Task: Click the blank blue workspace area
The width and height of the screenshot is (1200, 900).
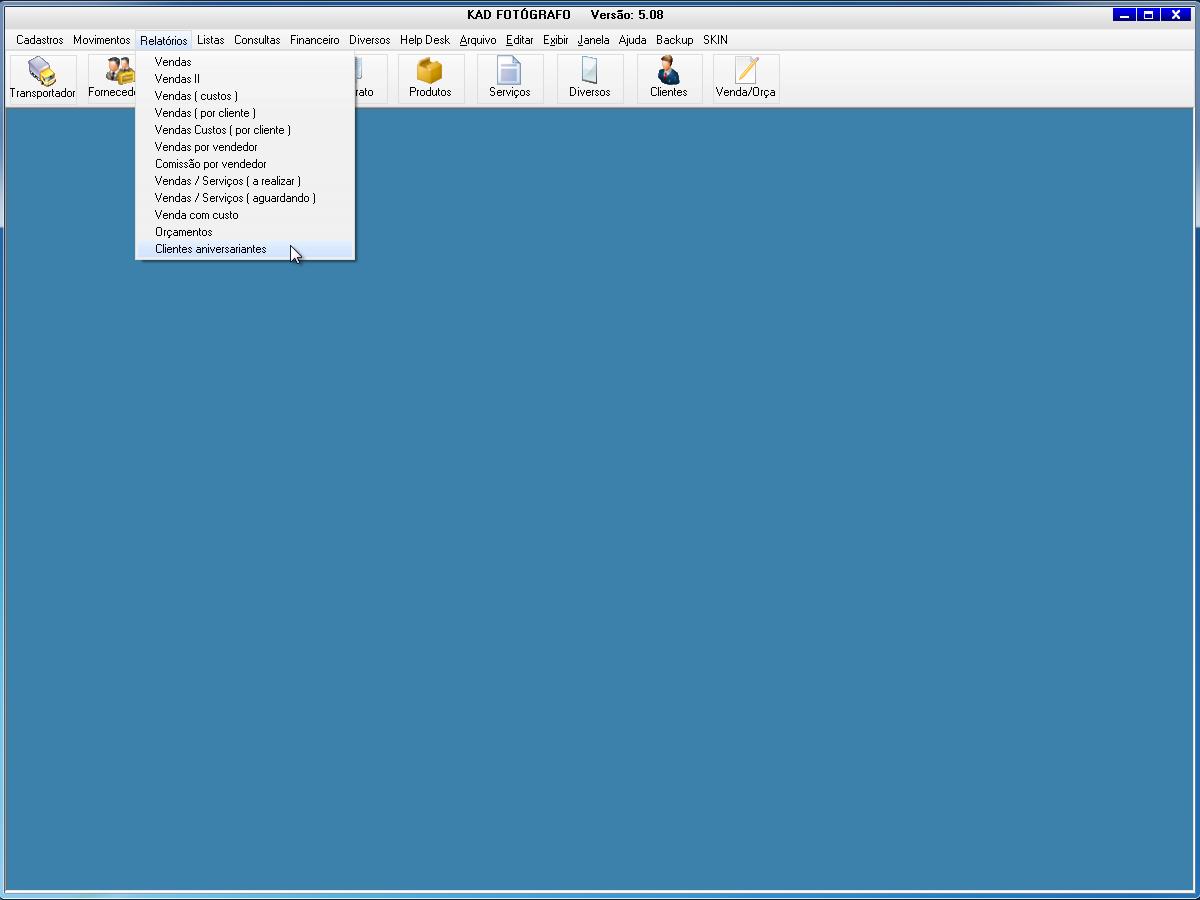Action: (x=700, y=500)
